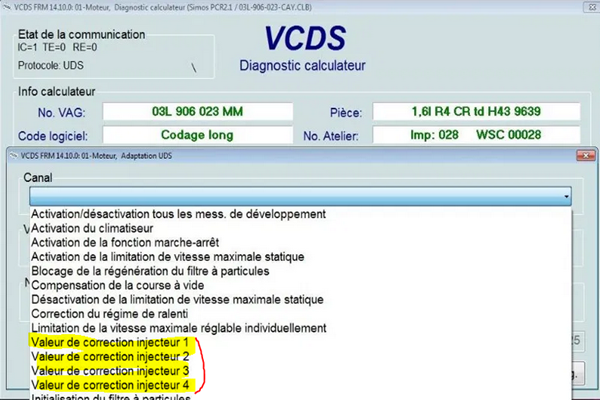Select 'Valeur de correction injecteur 3'
This screenshot has height=400, width=600.
click(x=301, y=371)
